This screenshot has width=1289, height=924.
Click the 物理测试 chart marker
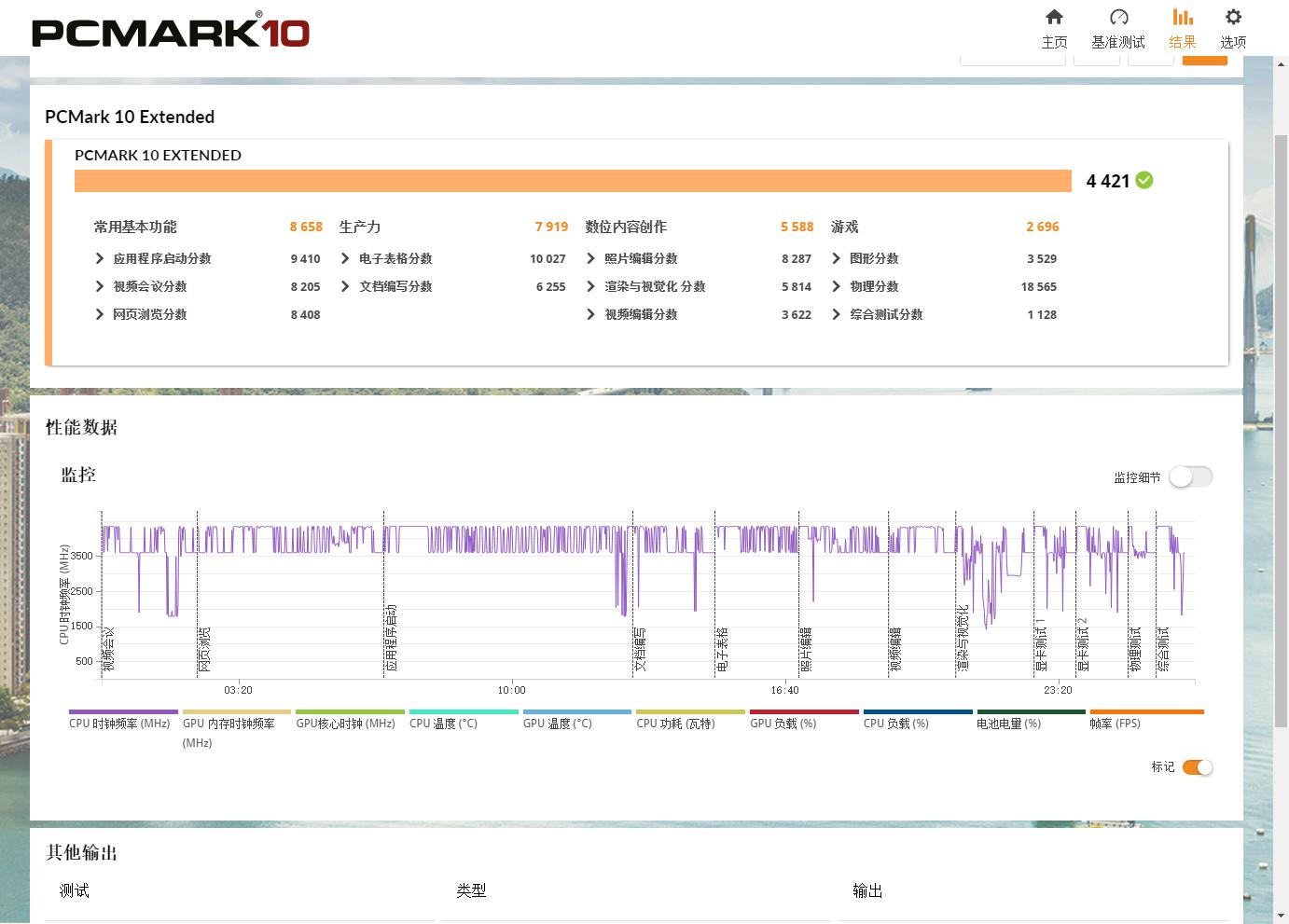[x=1135, y=649]
